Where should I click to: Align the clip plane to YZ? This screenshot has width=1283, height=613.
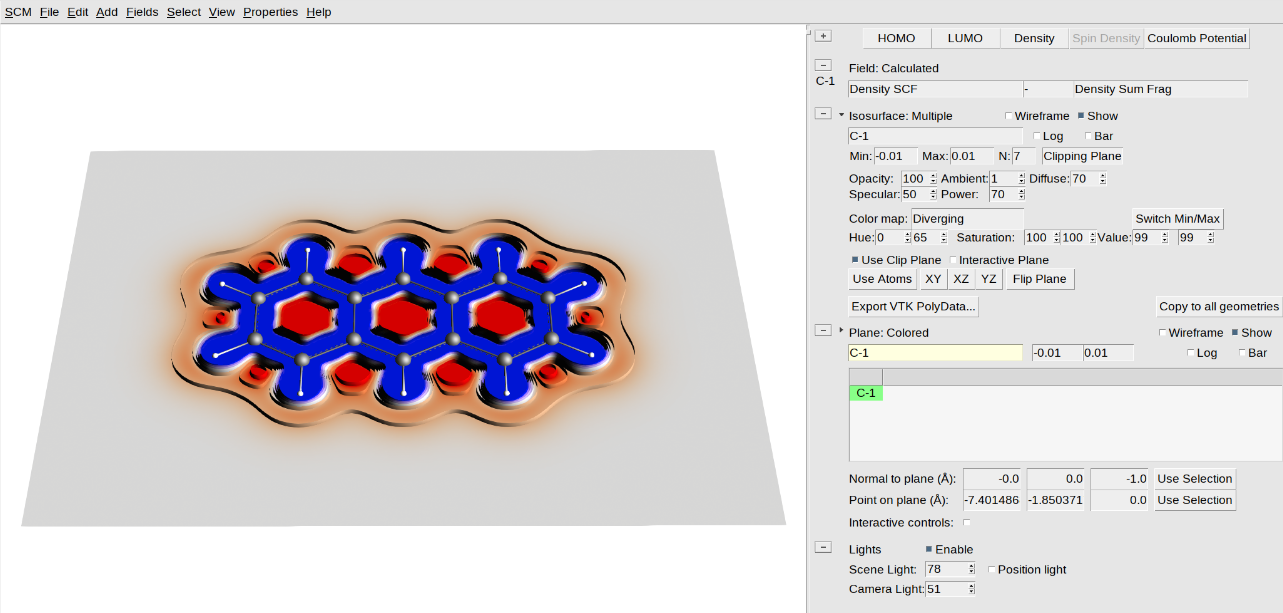[x=988, y=278]
